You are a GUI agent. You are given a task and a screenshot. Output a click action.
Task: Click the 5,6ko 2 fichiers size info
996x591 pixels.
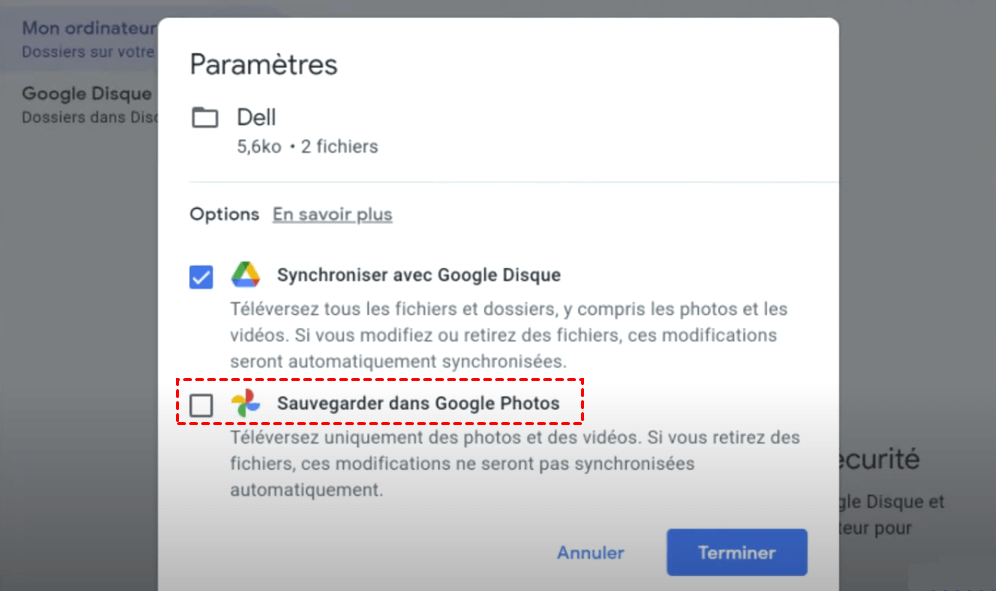click(x=307, y=147)
